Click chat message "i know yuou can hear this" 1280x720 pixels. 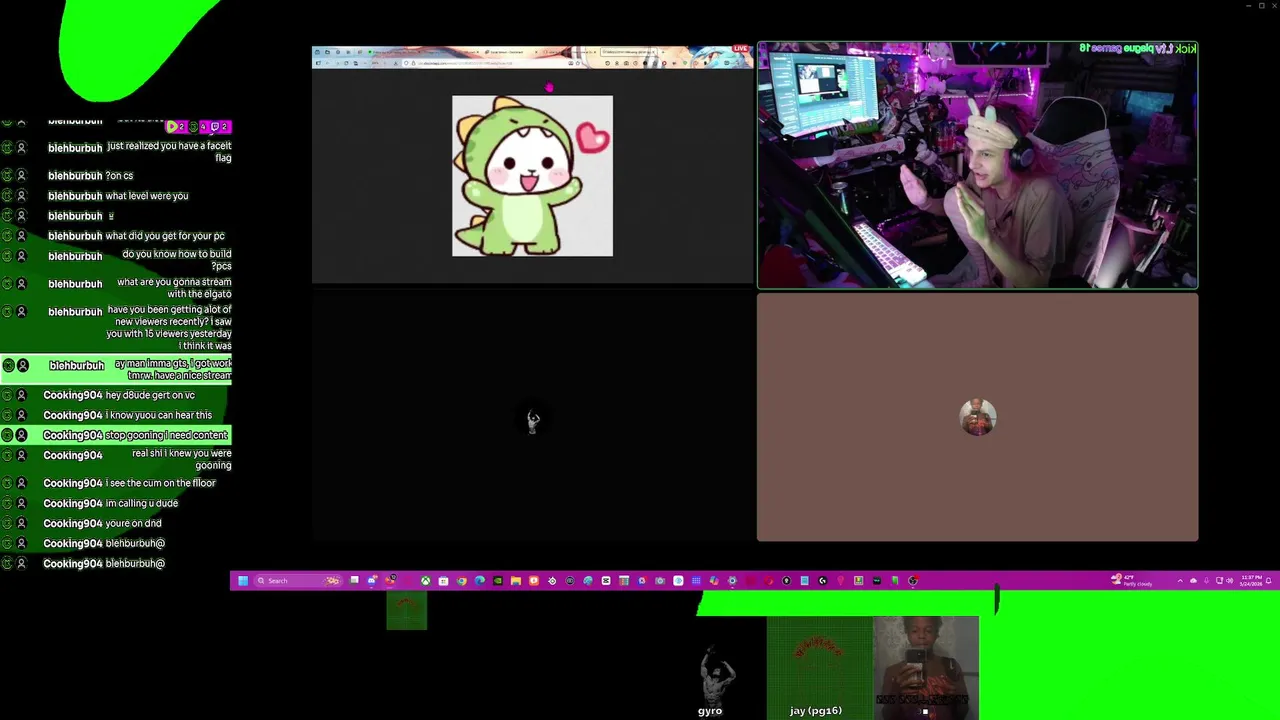[159, 415]
